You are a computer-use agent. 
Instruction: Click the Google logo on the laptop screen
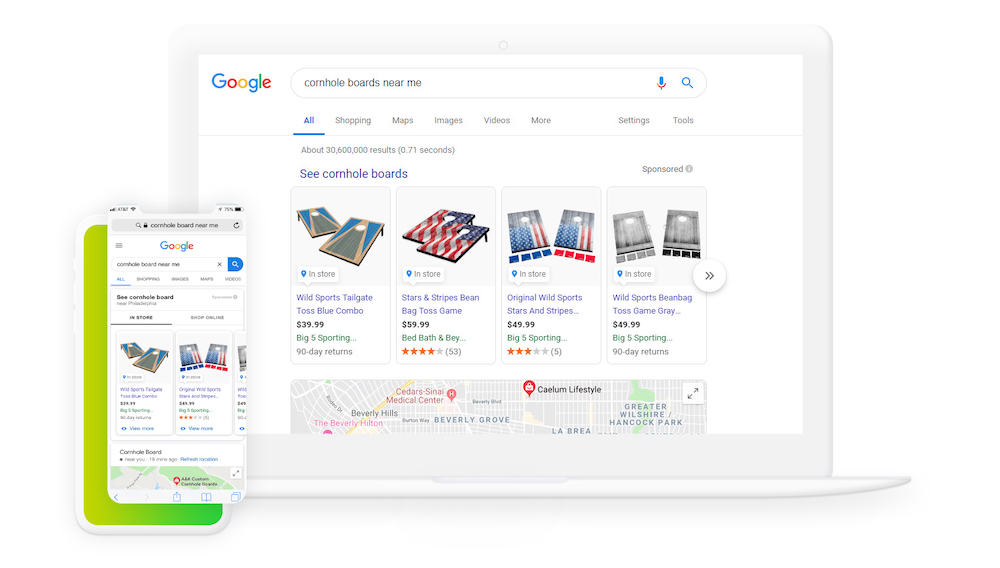coord(241,82)
